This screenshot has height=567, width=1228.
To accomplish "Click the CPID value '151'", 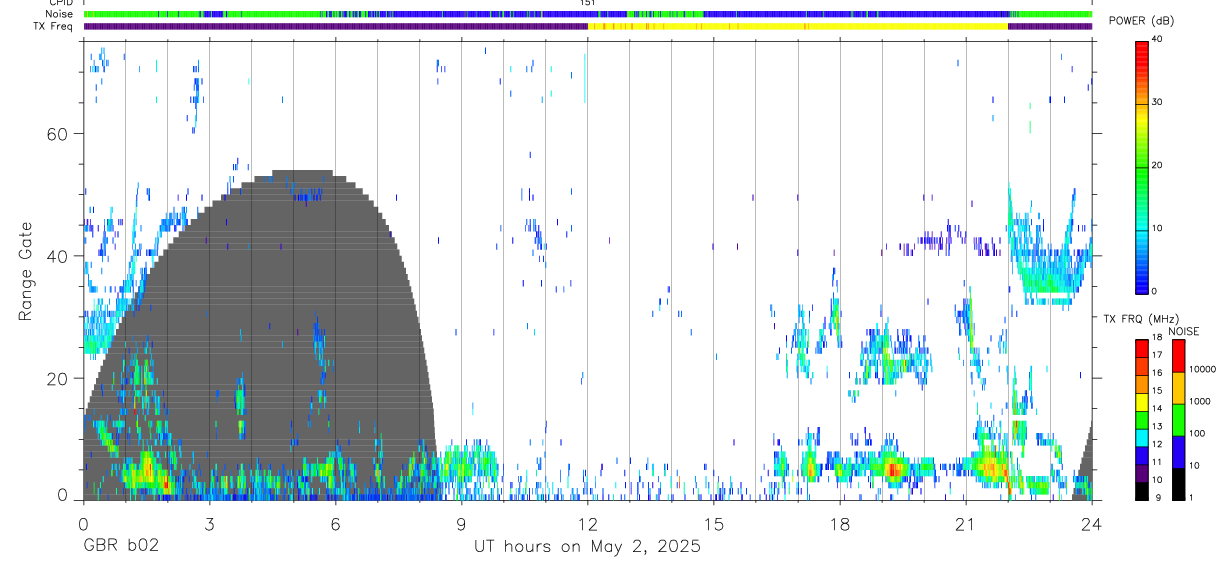I will (x=587, y=3).
